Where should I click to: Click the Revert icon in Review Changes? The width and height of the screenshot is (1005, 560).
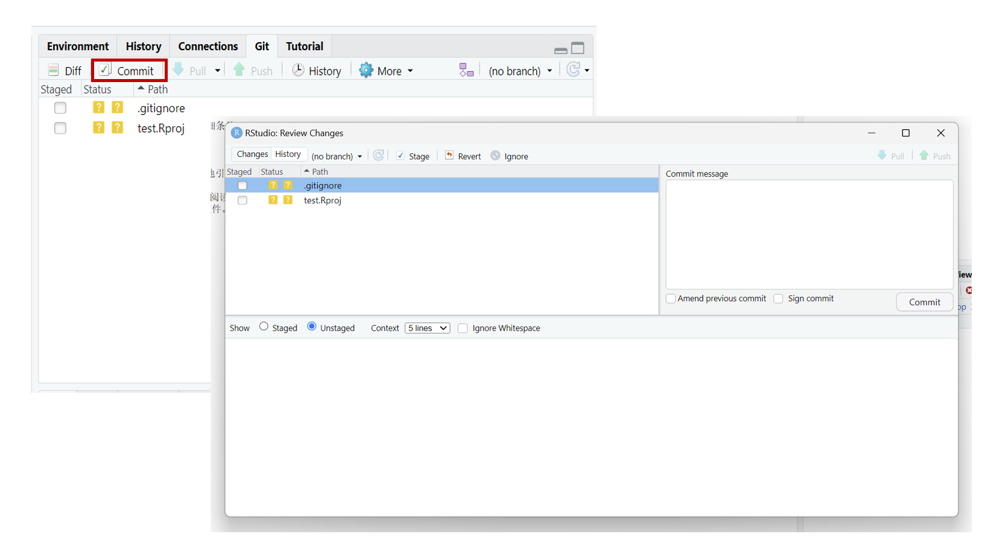tap(450, 156)
